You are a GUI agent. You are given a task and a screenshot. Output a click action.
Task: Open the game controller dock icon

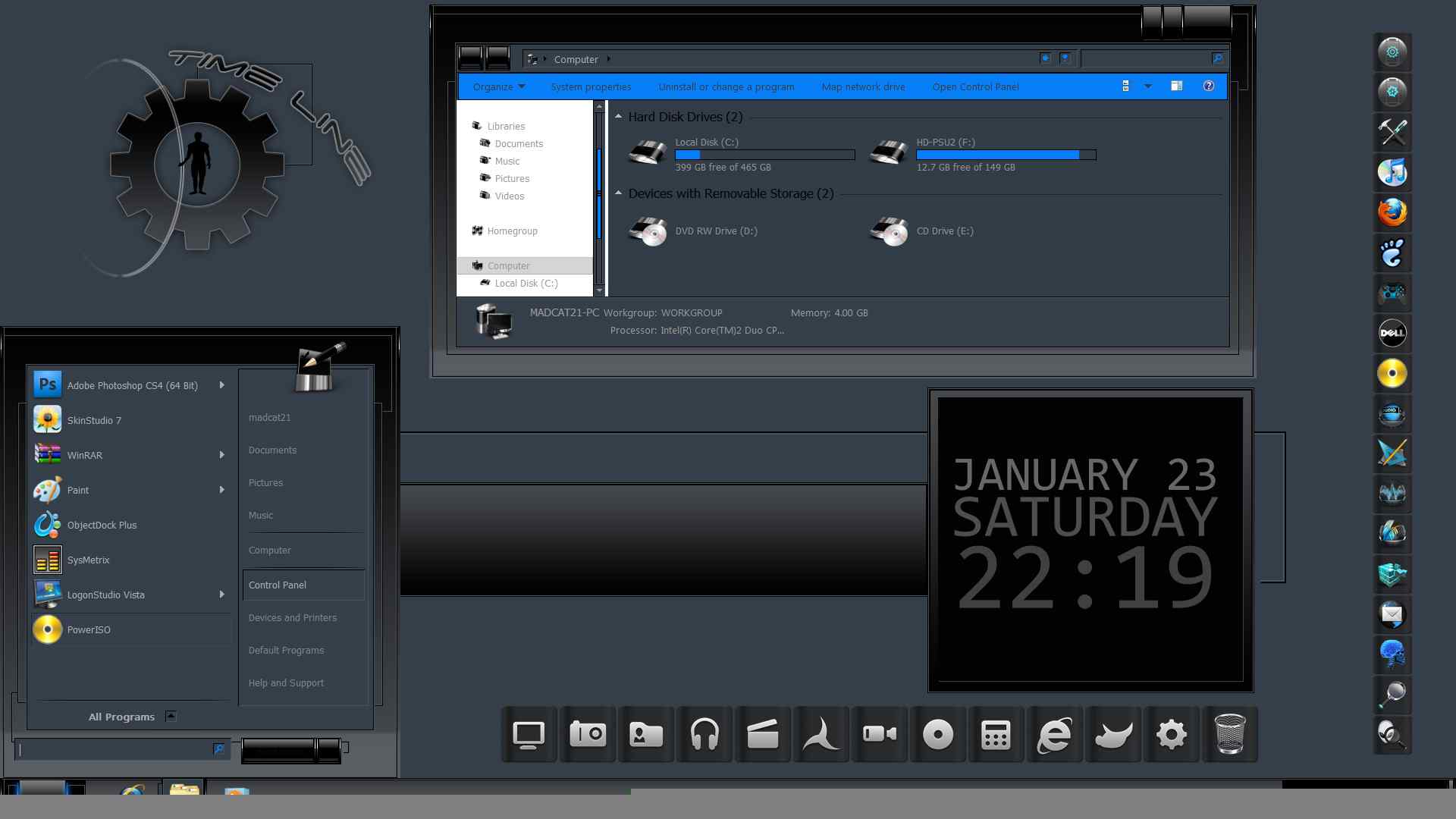pyautogui.click(x=1392, y=293)
